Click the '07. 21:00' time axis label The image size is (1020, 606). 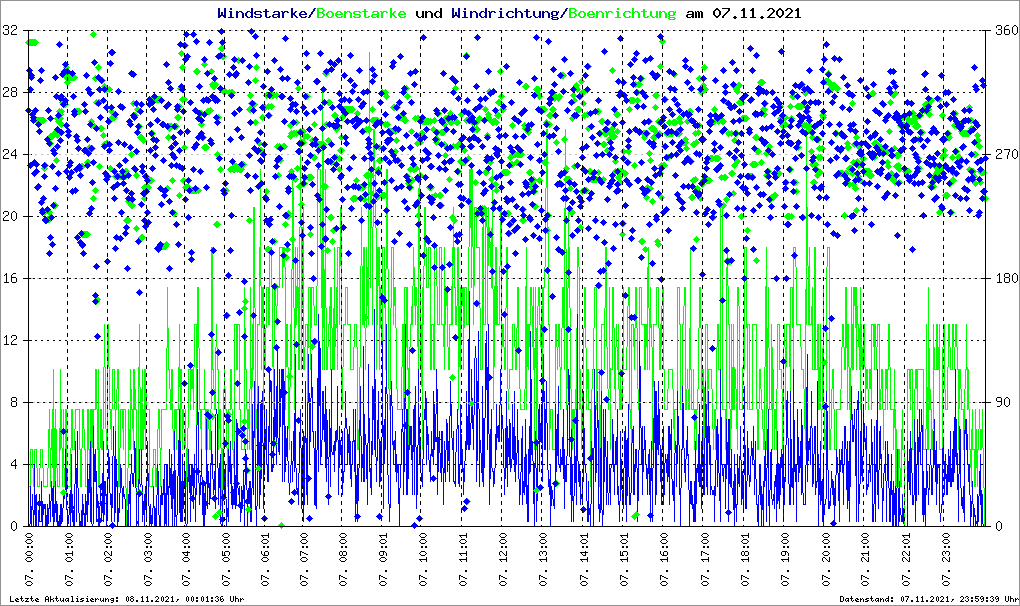[865, 559]
